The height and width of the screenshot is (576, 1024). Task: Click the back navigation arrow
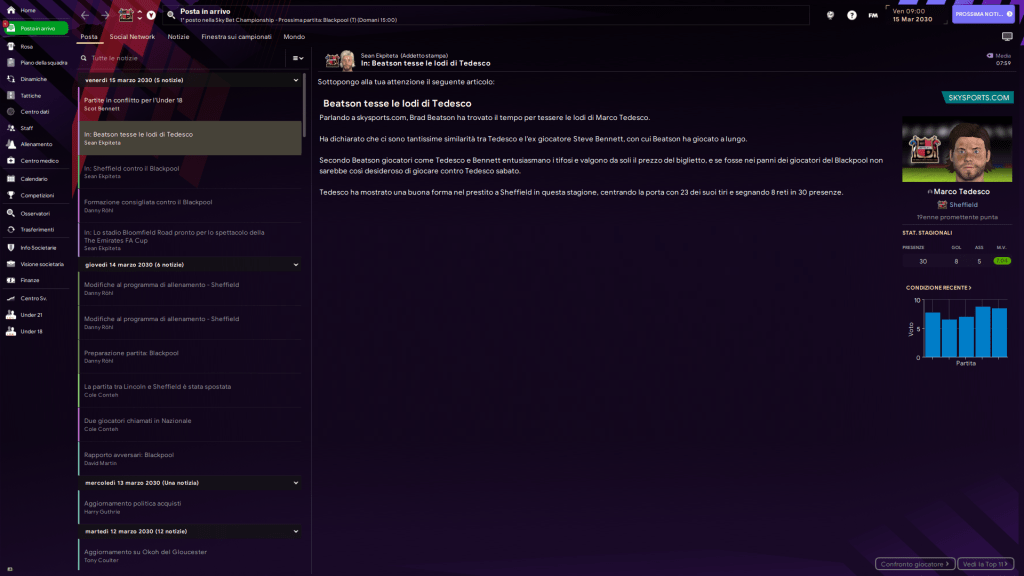click(x=85, y=15)
